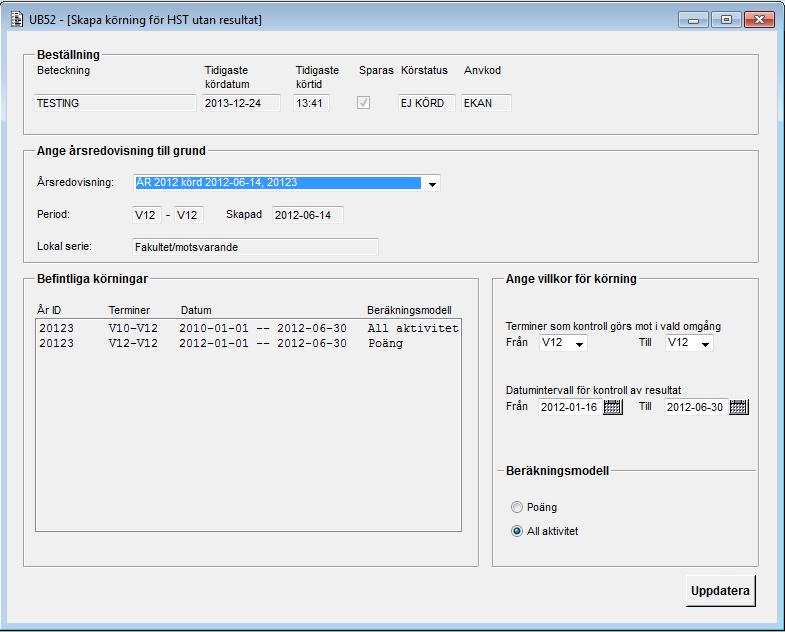Click the Datum column header

[x=196, y=310]
